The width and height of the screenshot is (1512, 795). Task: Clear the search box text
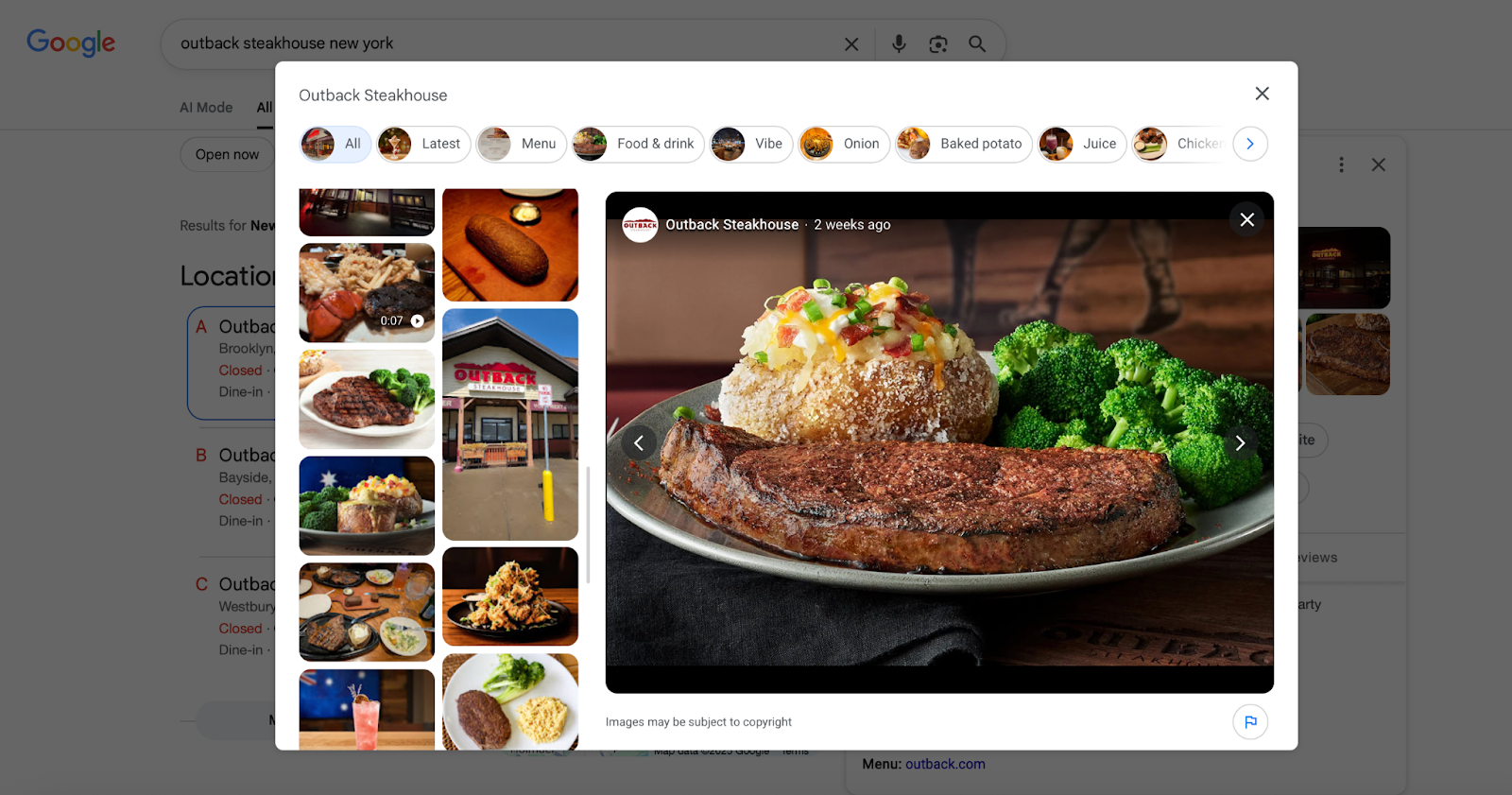click(851, 43)
